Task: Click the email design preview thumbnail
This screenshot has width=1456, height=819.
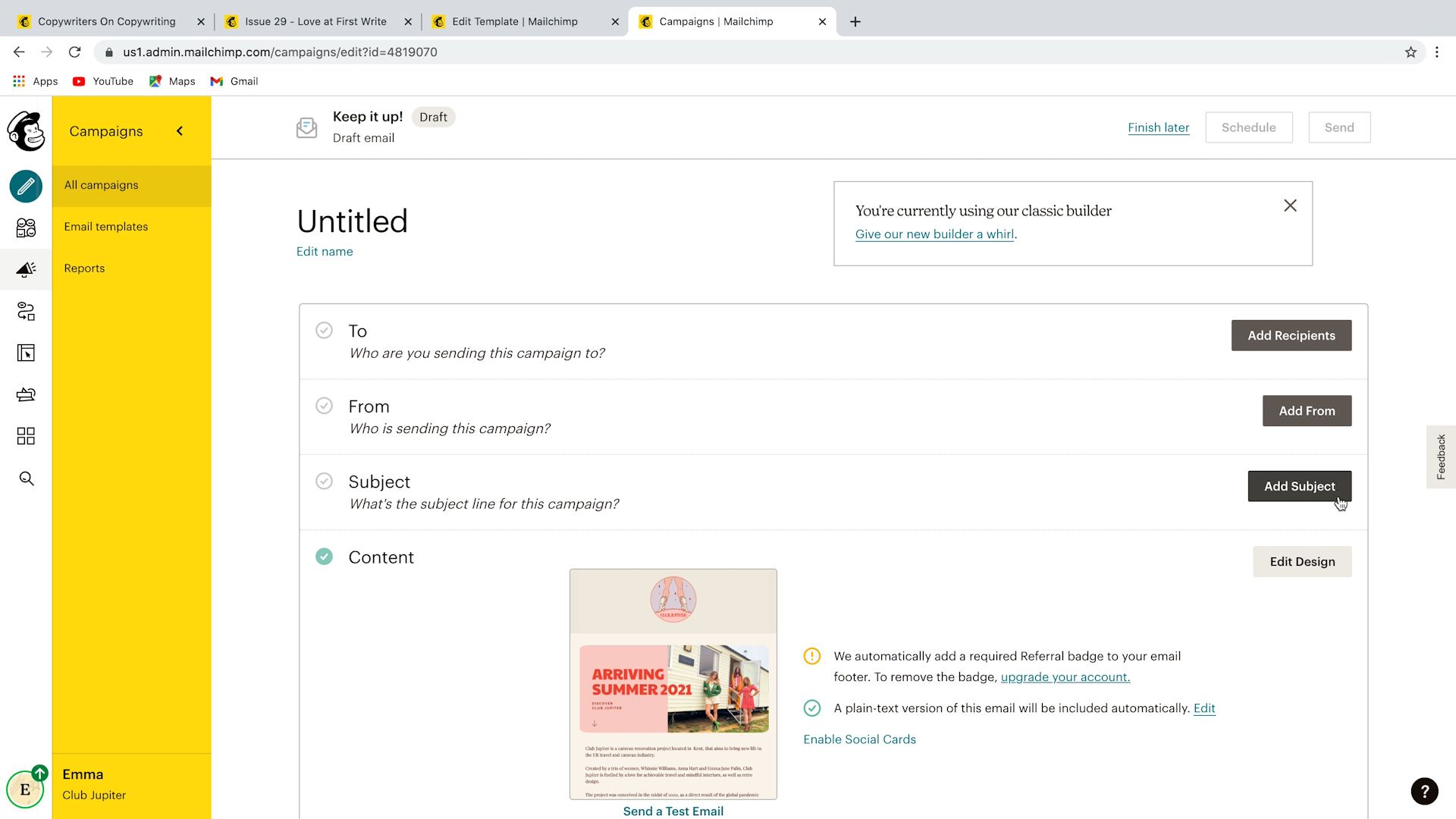Action: click(x=673, y=684)
